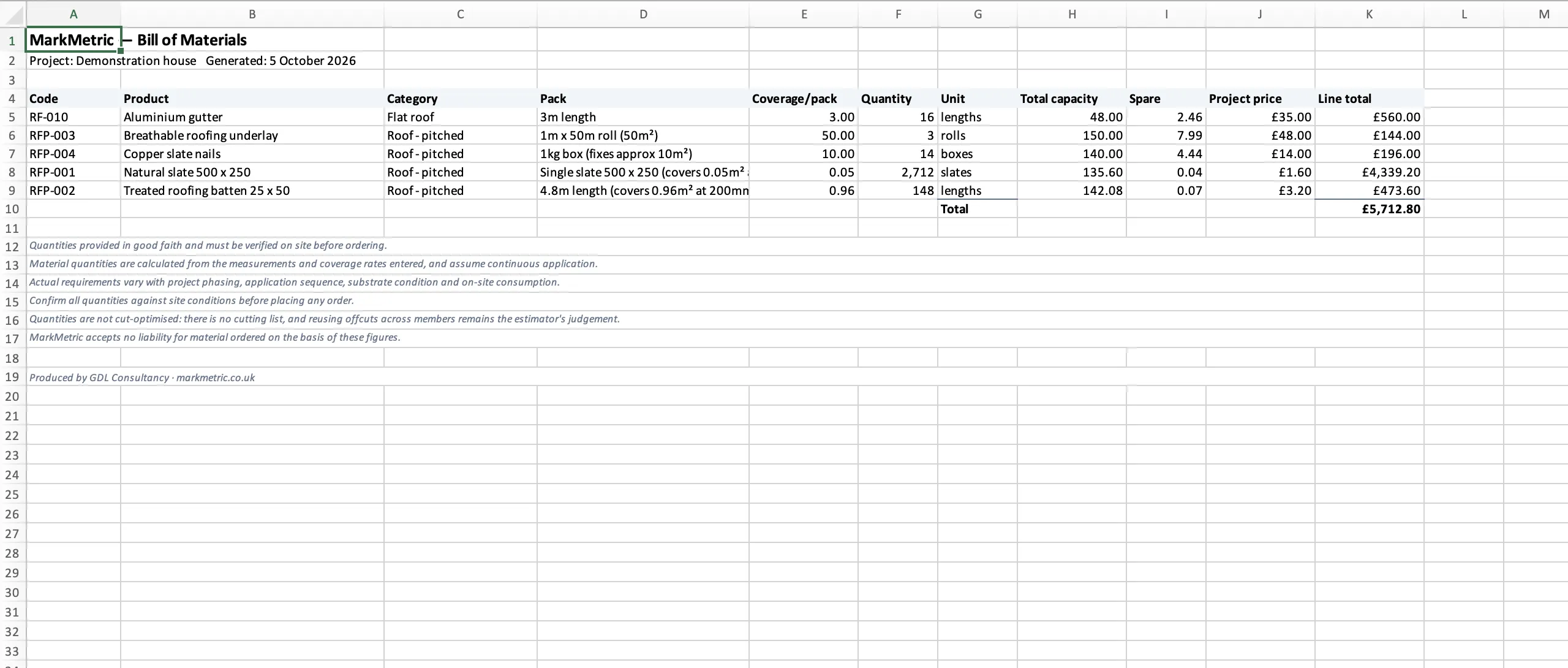Select column header K

1370,14
